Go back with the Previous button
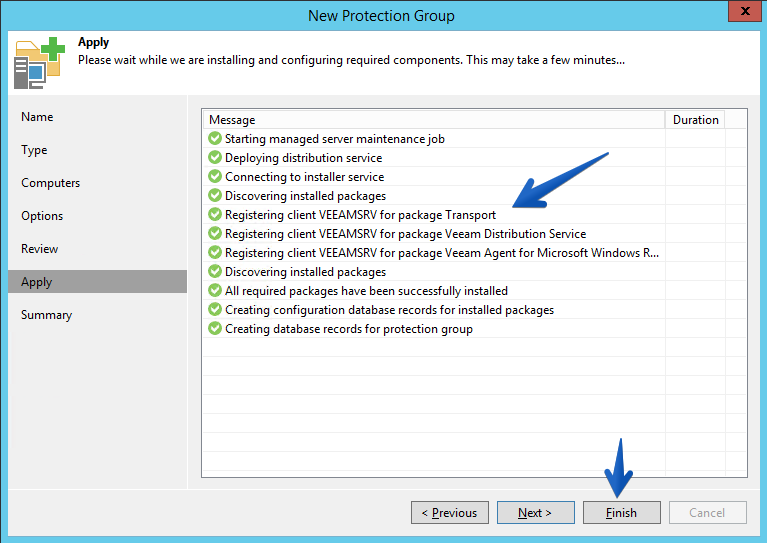 pos(450,513)
